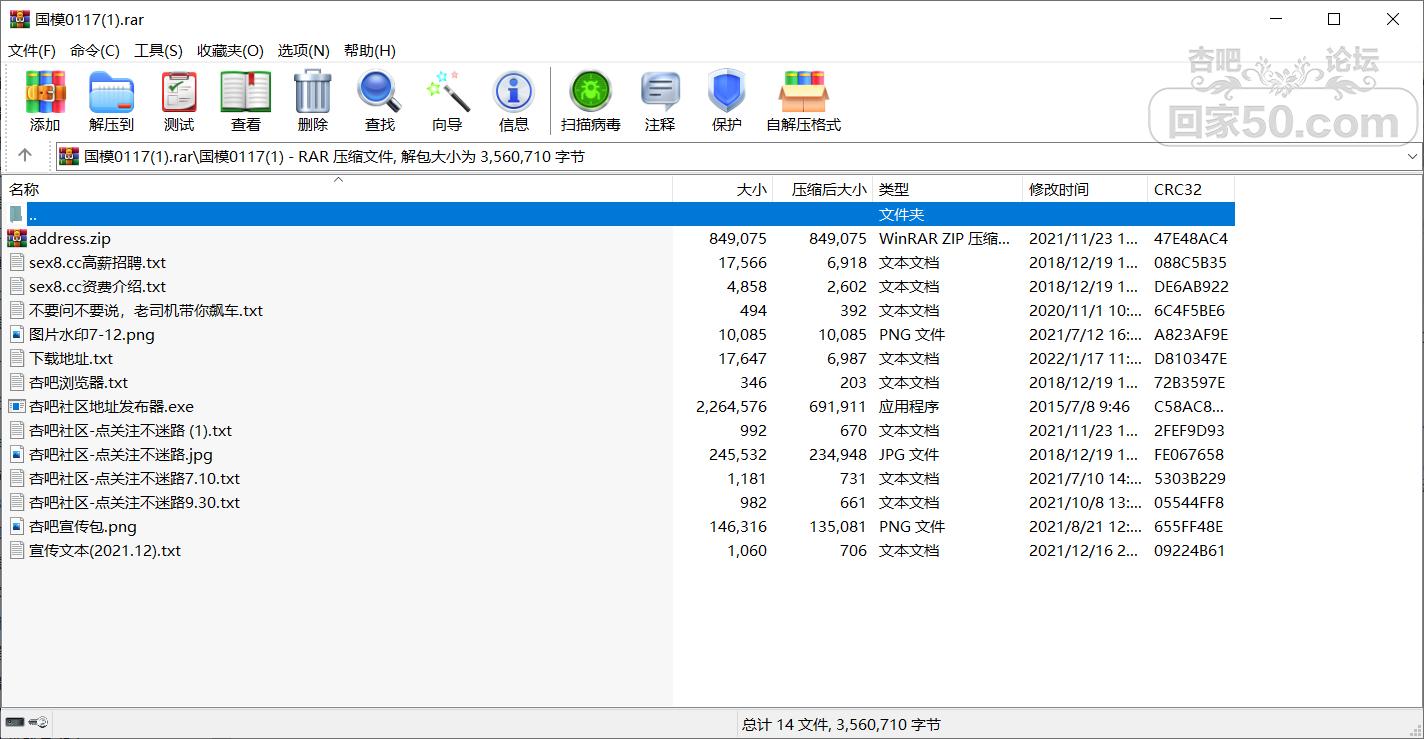This screenshot has height=739, width=1424.
Task: Click the 信息 (Info) toolbar icon
Action: (x=514, y=93)
